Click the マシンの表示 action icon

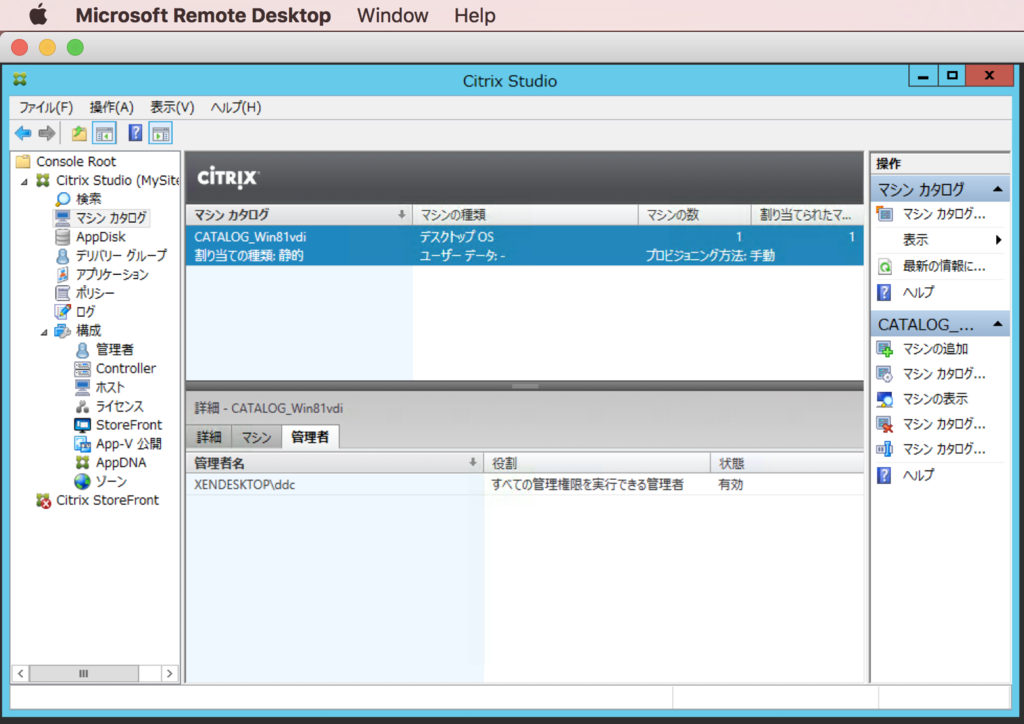(885, 399)
